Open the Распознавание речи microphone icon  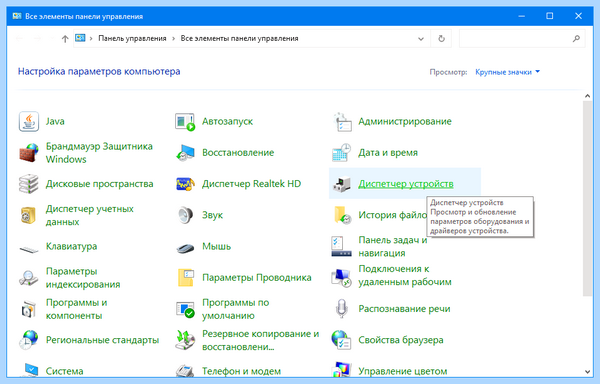point(341,309)
